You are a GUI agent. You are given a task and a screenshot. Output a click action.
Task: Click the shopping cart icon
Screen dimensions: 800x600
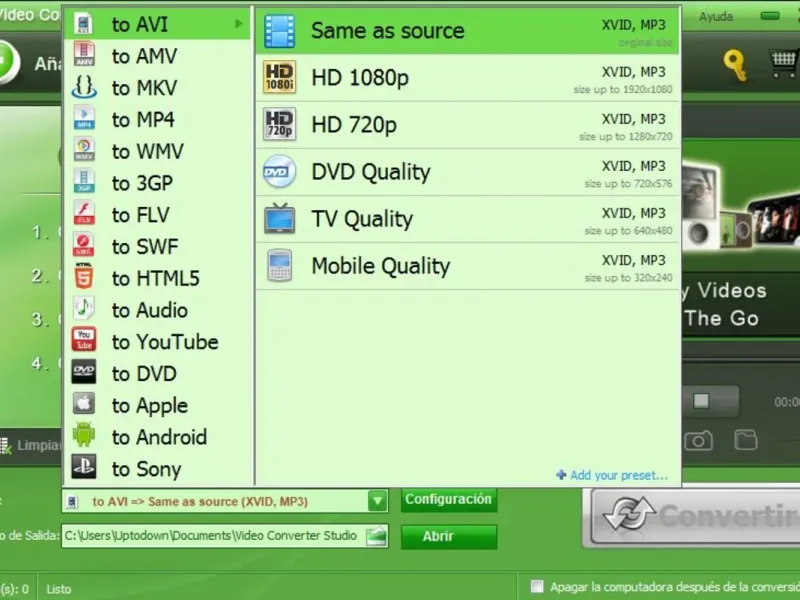[784, 64]
